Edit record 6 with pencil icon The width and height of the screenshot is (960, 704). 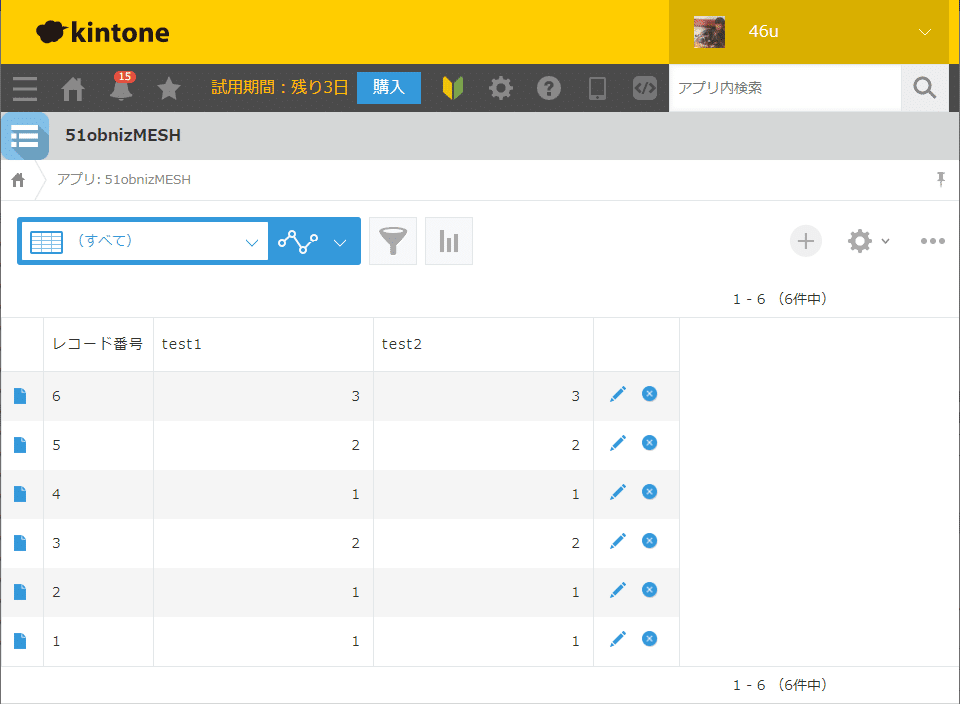point(618,394)
